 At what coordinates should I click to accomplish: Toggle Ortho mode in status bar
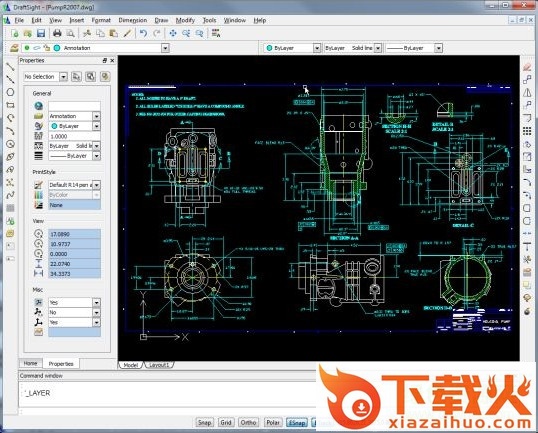pos(248,422)
